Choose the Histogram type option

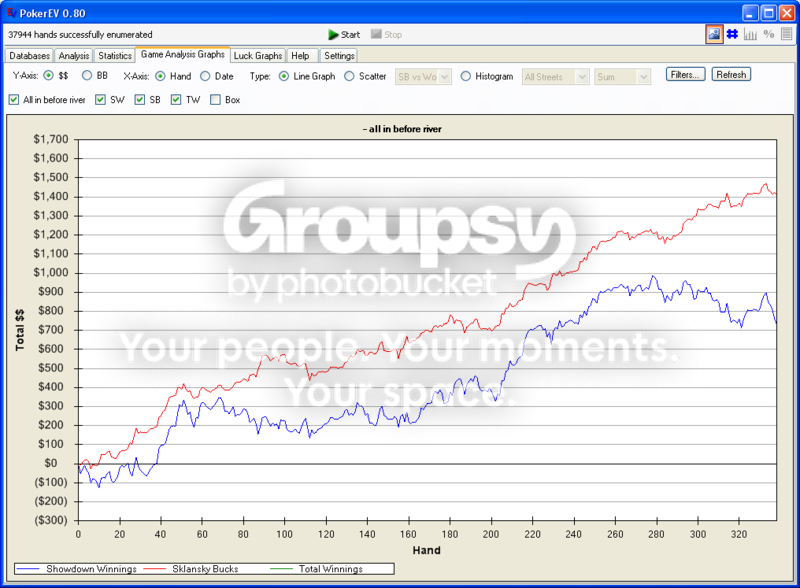click(x=465, y=76)
